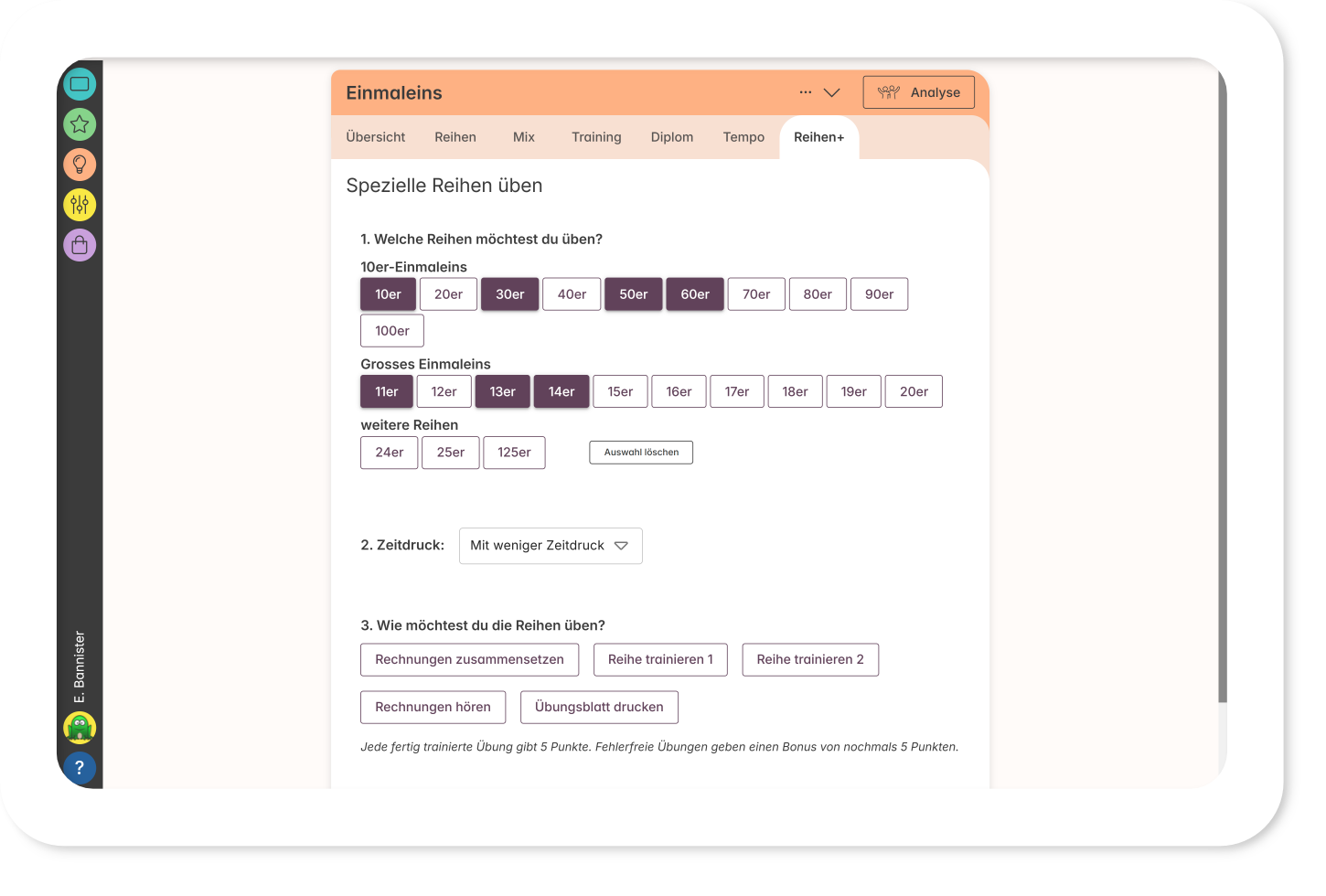Open the Übersicht tab
This screenshot has width=1326, height=896.
click(375, 137)
